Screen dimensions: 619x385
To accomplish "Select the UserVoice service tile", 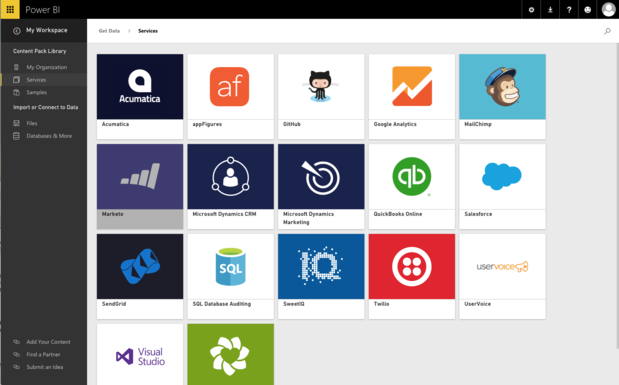I will coord(503,276).
